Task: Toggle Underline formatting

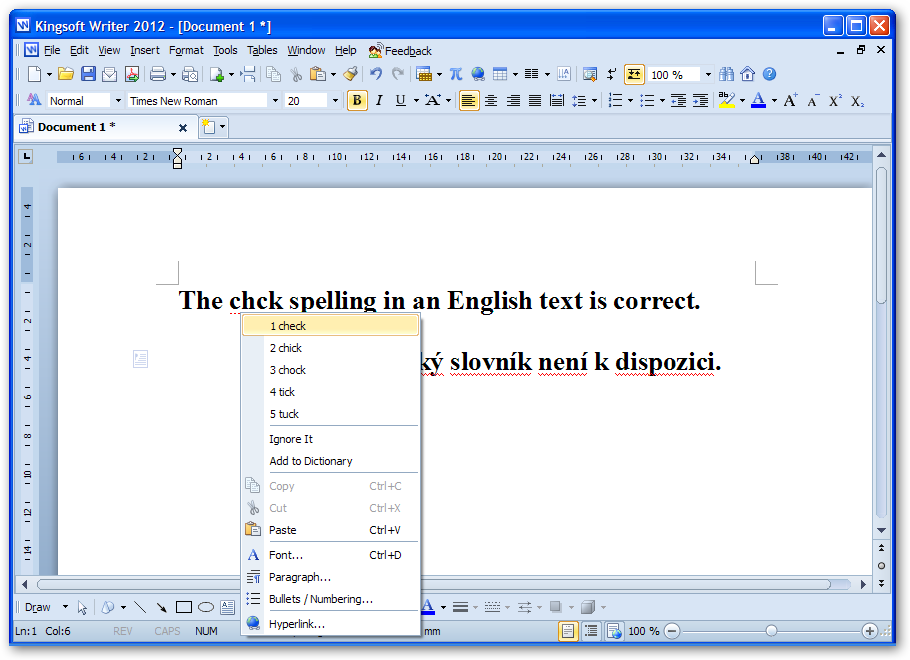Action: 400,101
